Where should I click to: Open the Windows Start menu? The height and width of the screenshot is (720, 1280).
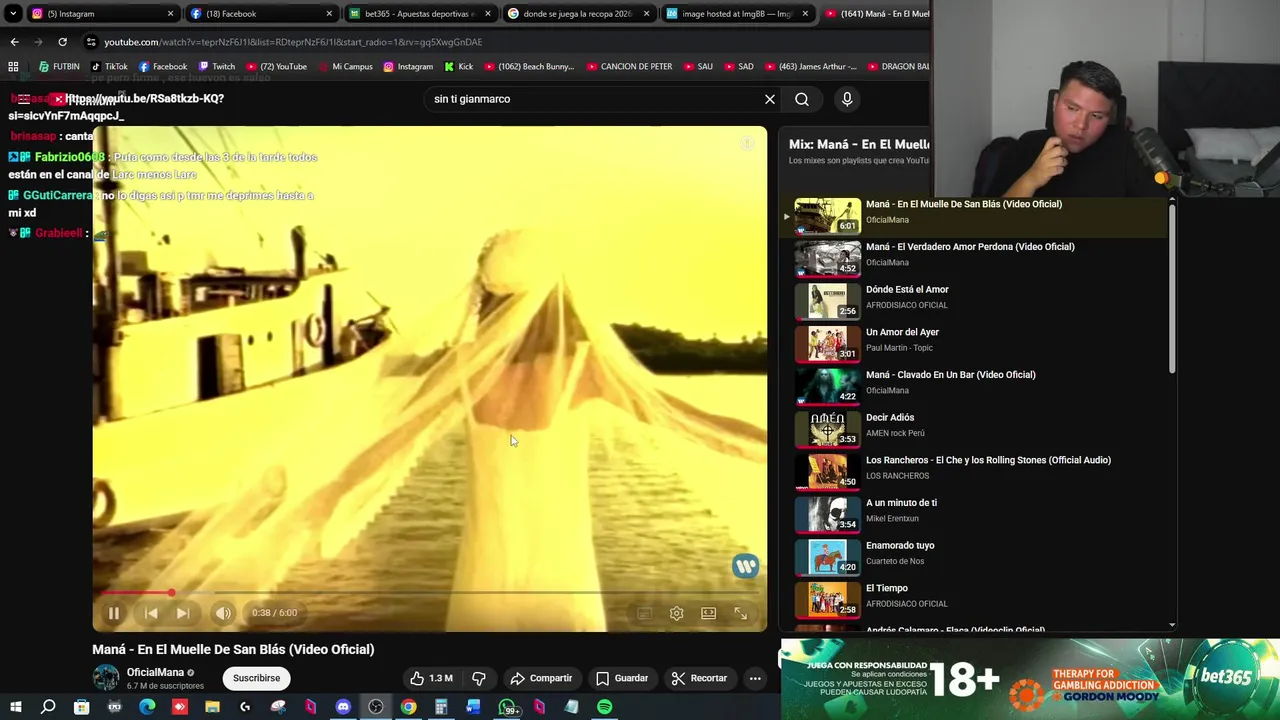(16, 707)
